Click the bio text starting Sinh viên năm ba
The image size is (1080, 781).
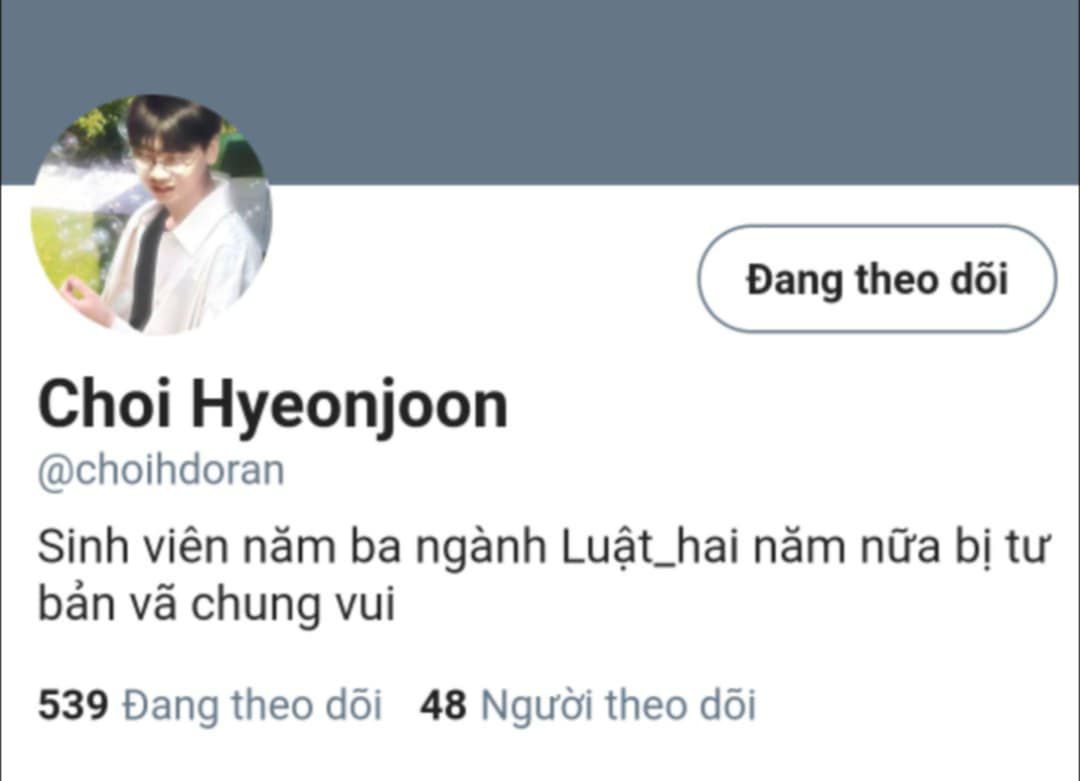tap(543, 575)
